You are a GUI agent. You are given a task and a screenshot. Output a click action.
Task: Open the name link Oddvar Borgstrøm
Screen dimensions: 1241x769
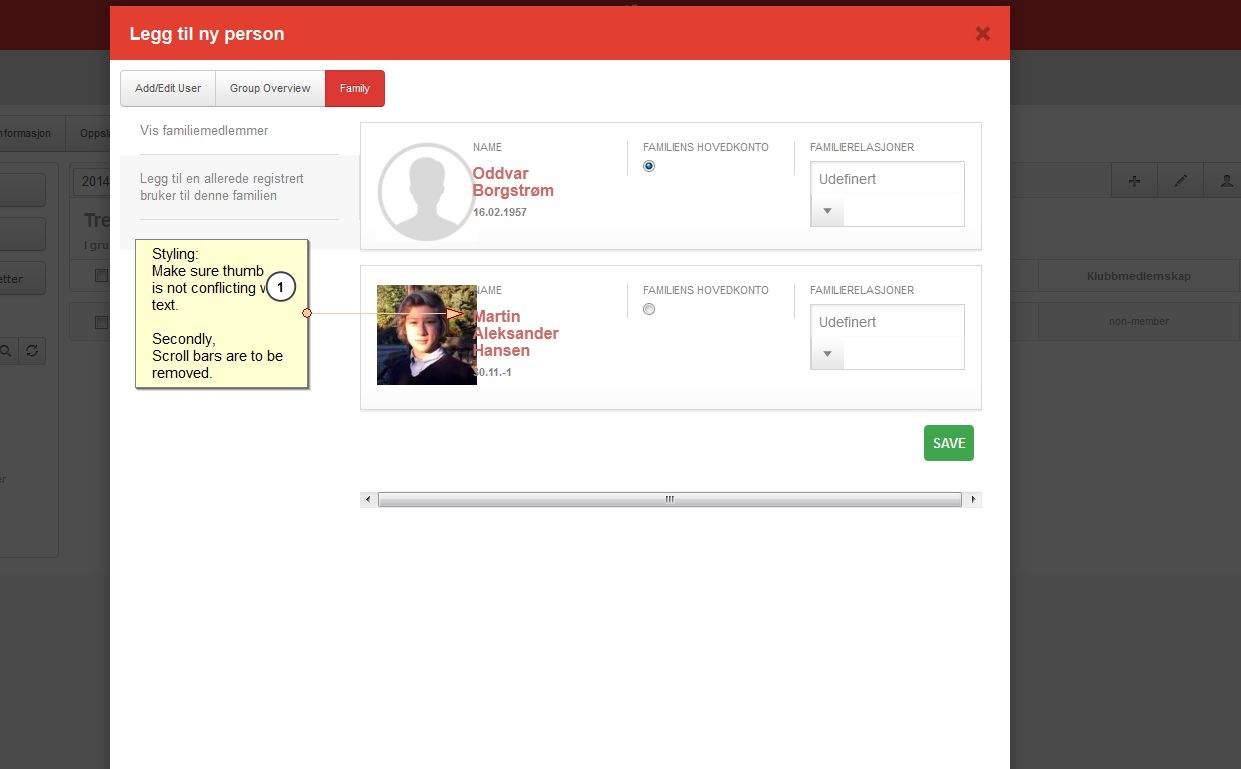pos(513,182)
